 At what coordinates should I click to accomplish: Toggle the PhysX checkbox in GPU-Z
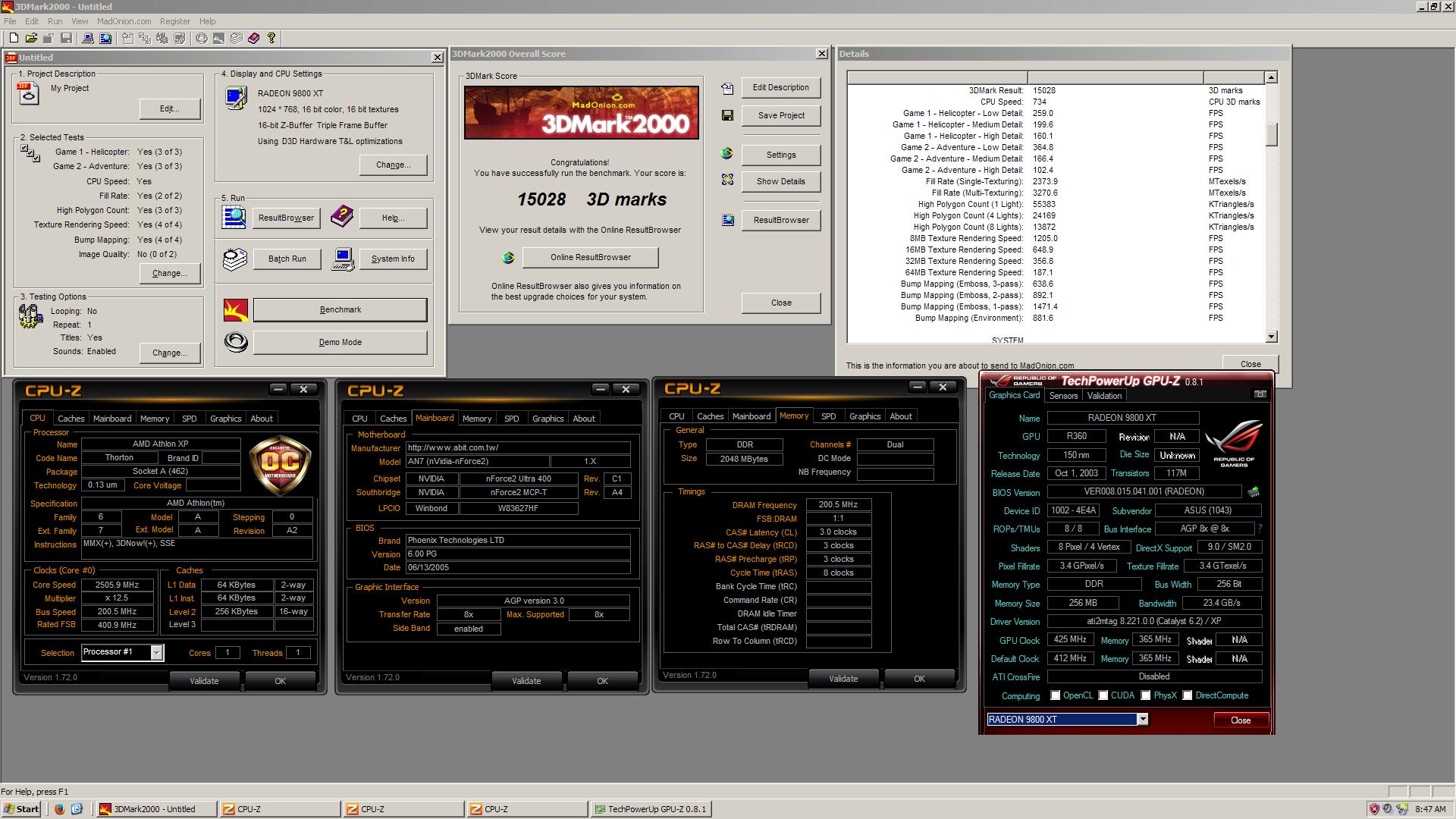coord(1146,695)
